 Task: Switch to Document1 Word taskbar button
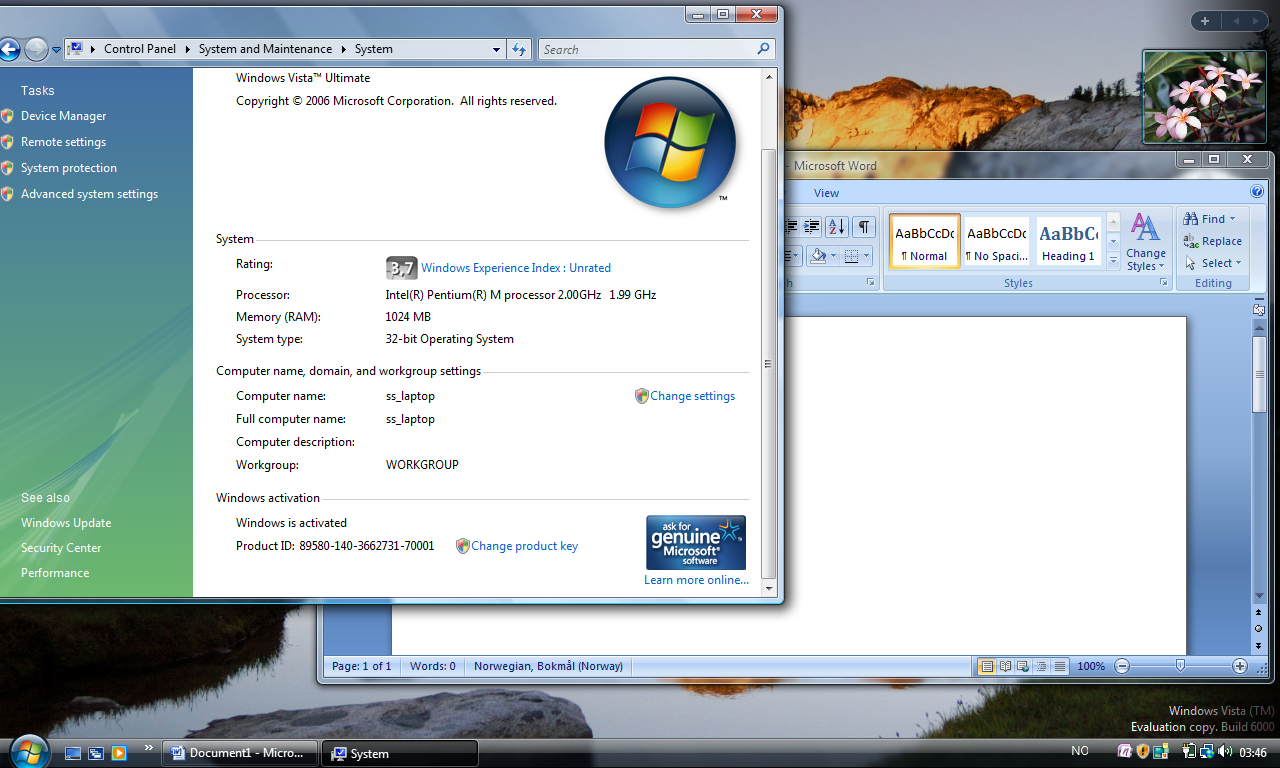click(240, 753)
